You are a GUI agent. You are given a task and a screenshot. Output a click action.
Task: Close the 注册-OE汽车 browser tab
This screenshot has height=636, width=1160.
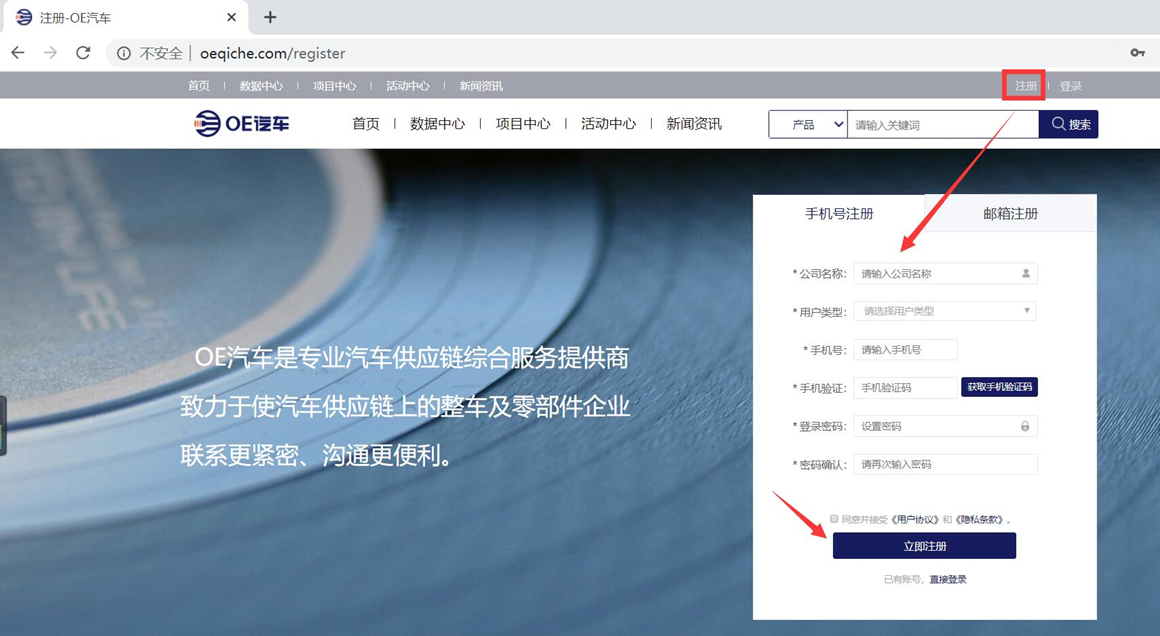pos(231,17)
